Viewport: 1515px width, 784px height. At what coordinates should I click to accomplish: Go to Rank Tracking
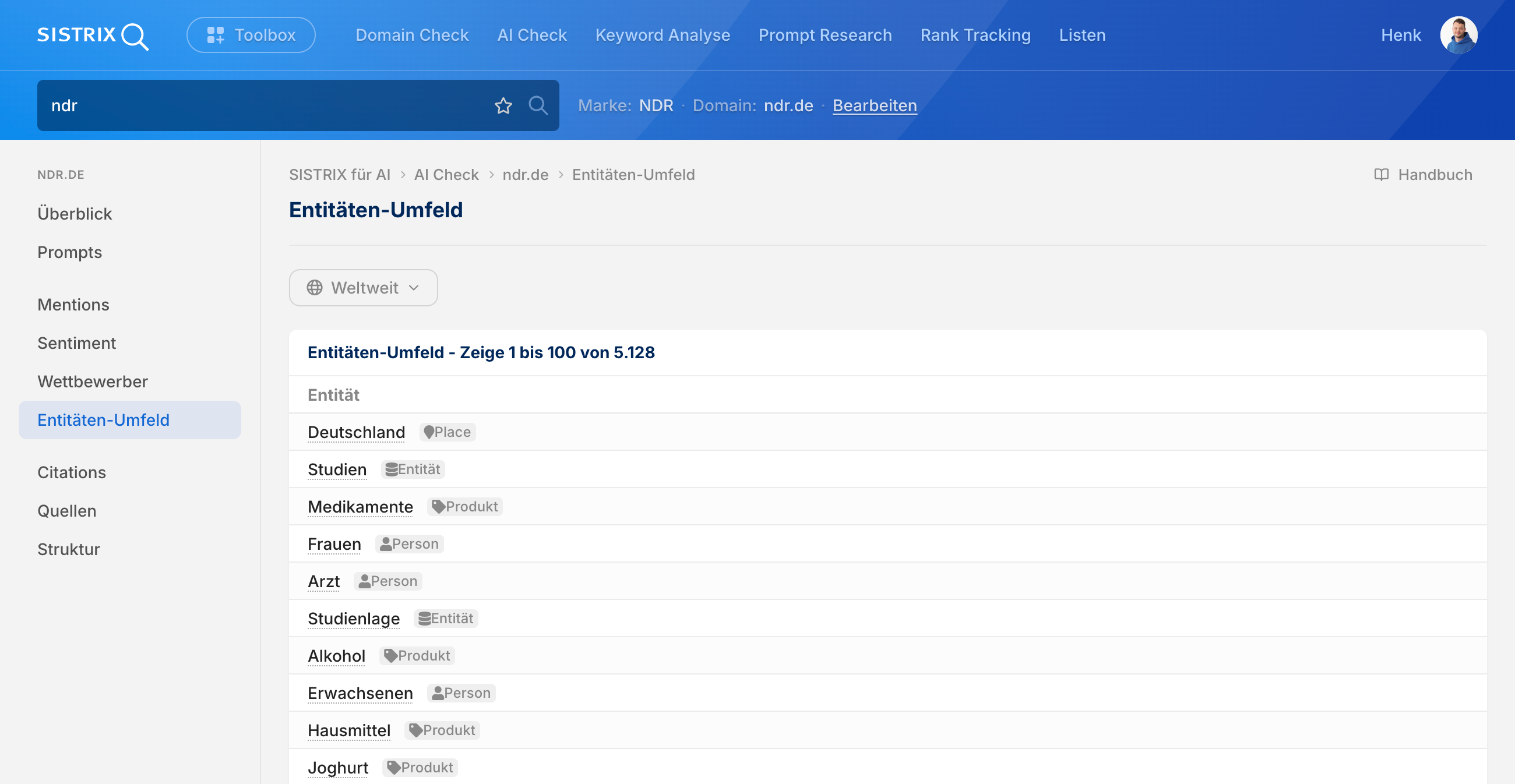(x=975, y=36)
